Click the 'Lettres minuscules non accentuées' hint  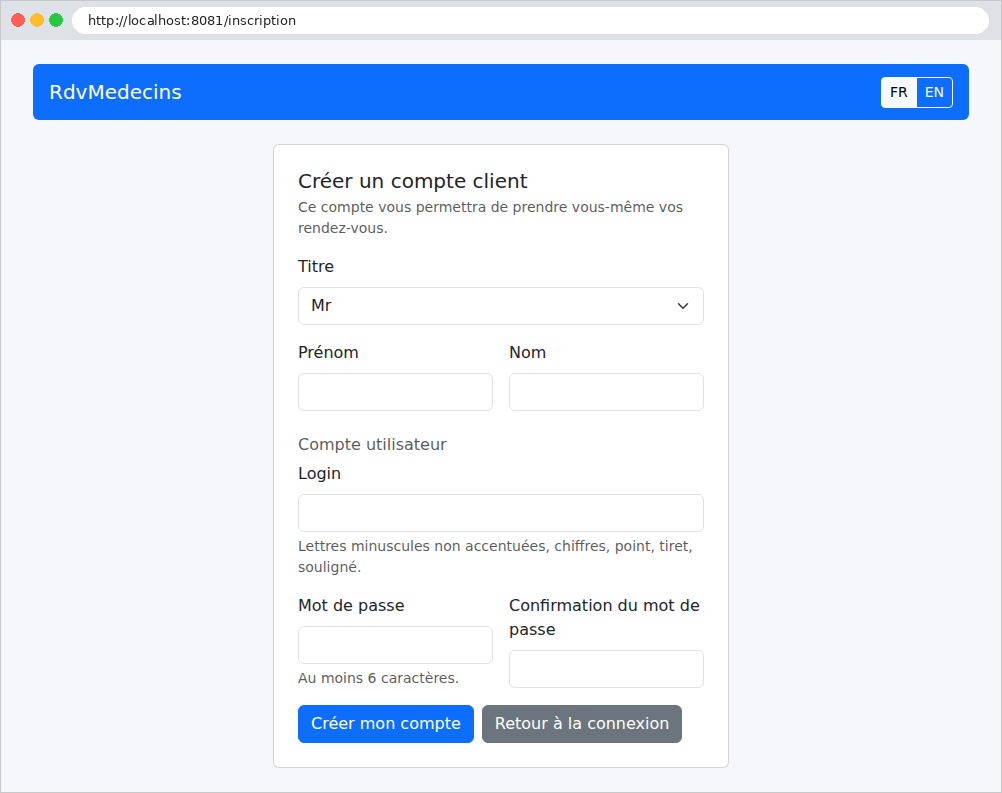click(495, 557)
